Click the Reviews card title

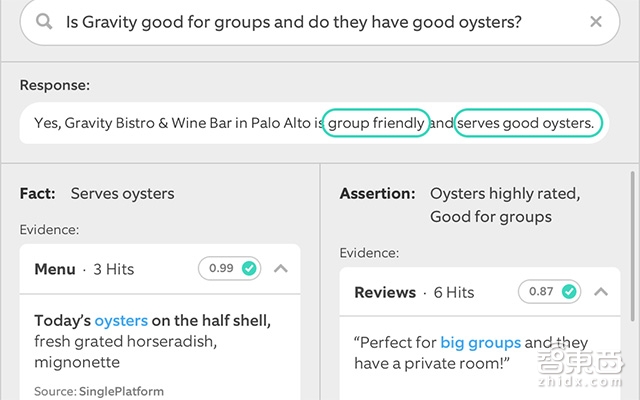point(385,293)
